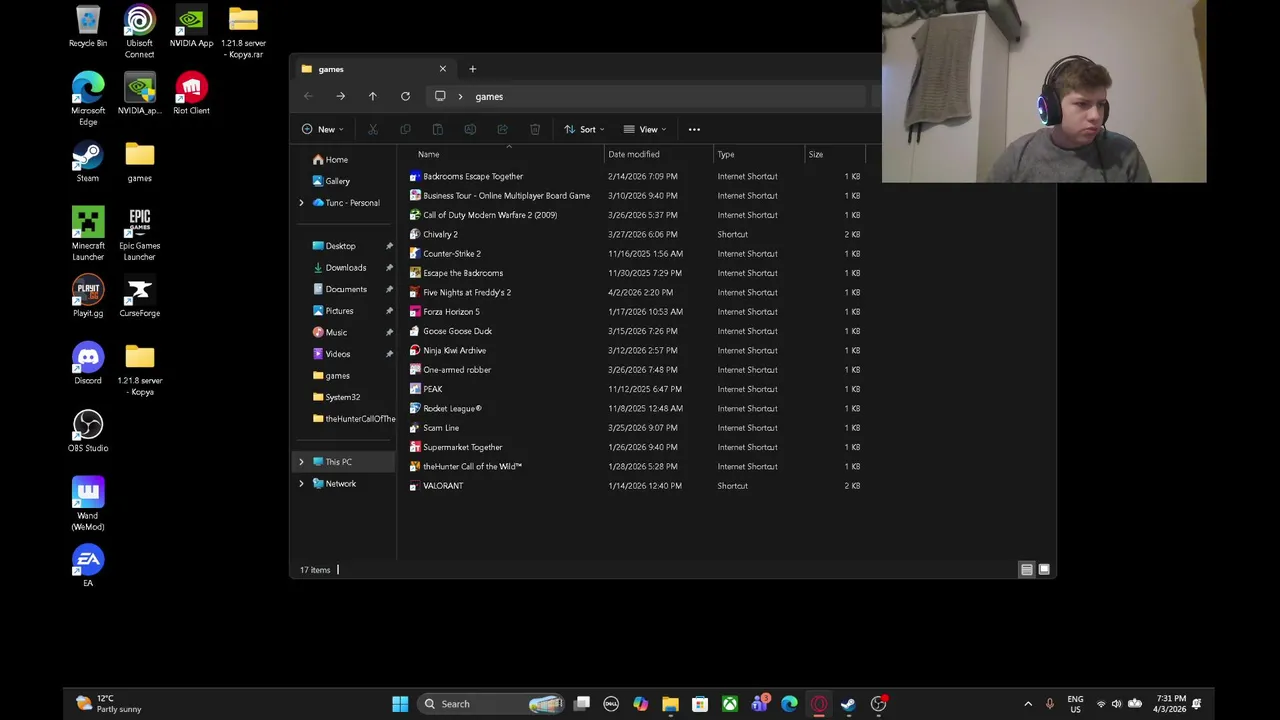Open File Explorer from the taskbar
Image resolution: width=1280 pixels, height=720 pixels.
[x=670, y=704]
